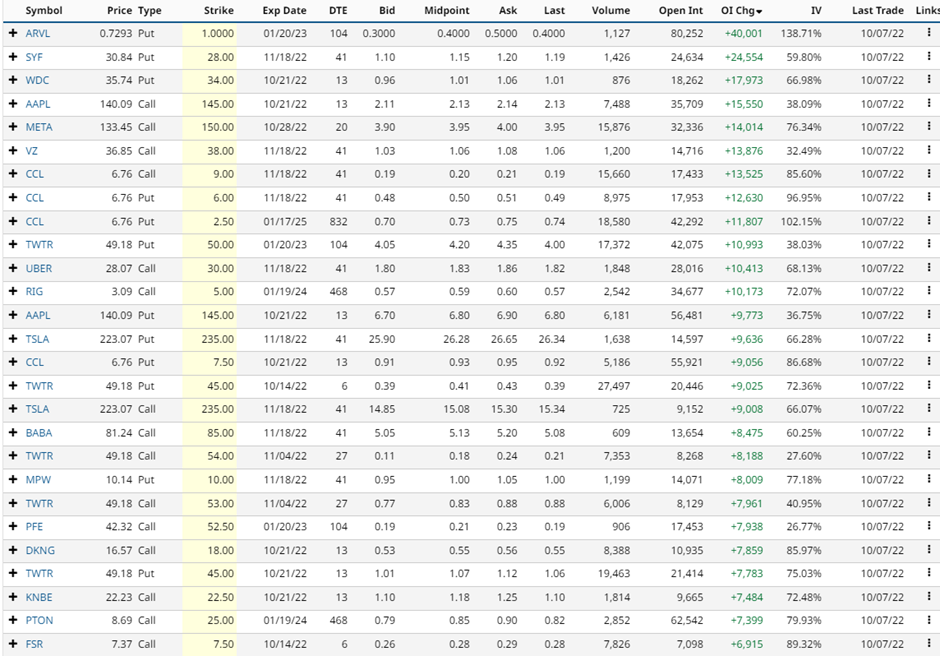Select the 138.71% IV value for ARVL

(x=801, y=34)
